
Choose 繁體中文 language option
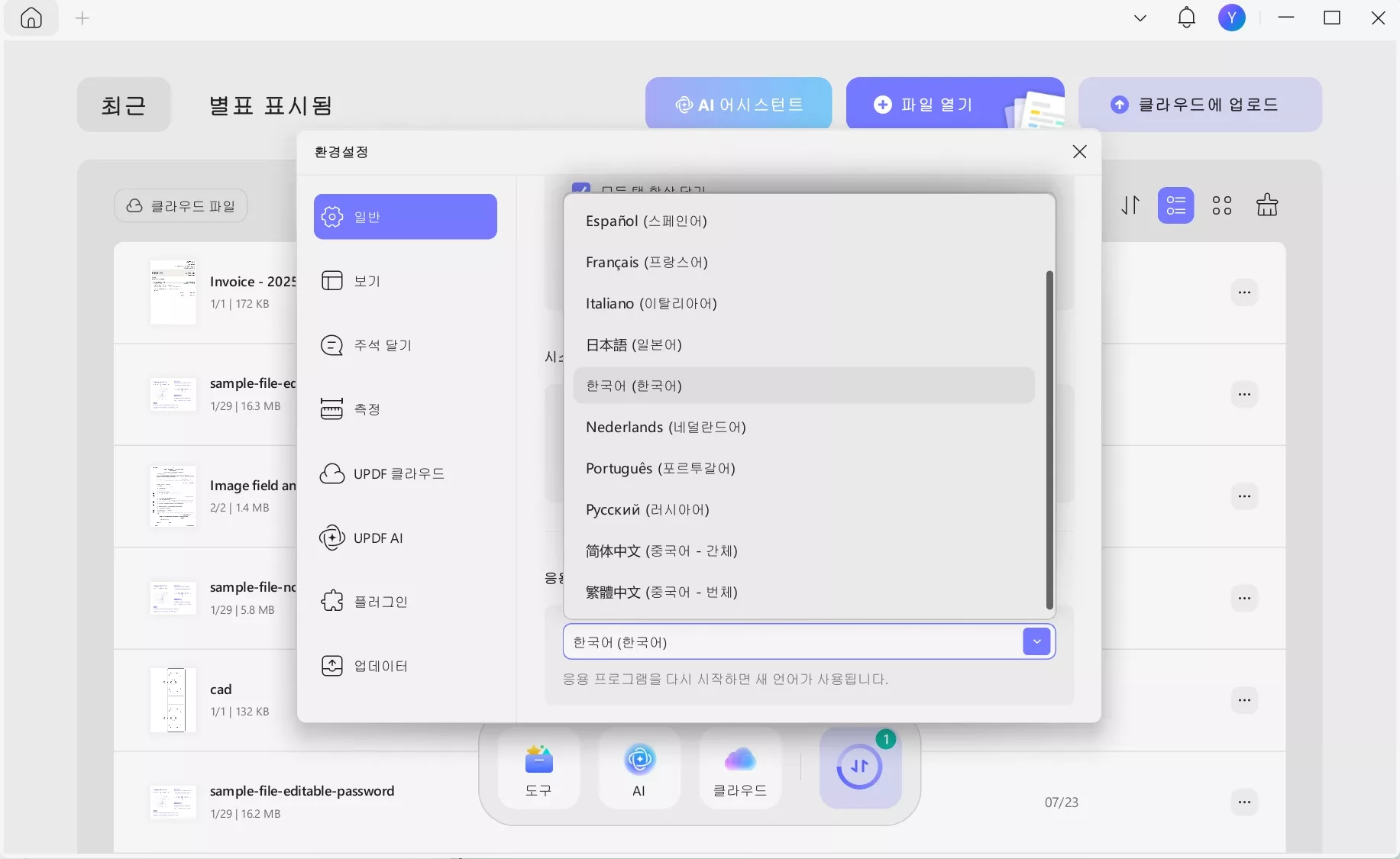[803, 592]
